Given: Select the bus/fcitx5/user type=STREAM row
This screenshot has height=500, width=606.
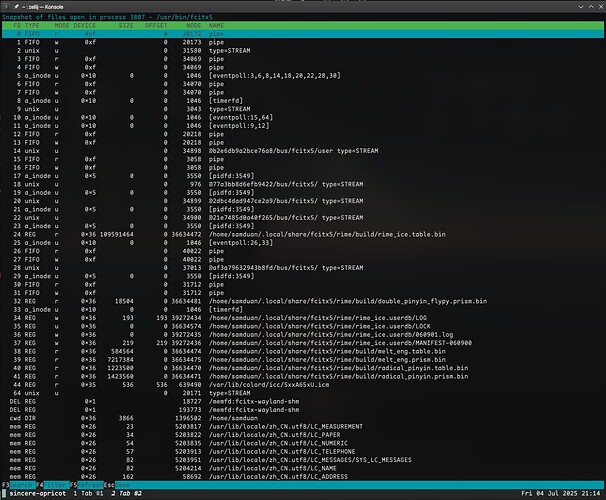Looking at the screenshot, I should (x=303, y=151).
